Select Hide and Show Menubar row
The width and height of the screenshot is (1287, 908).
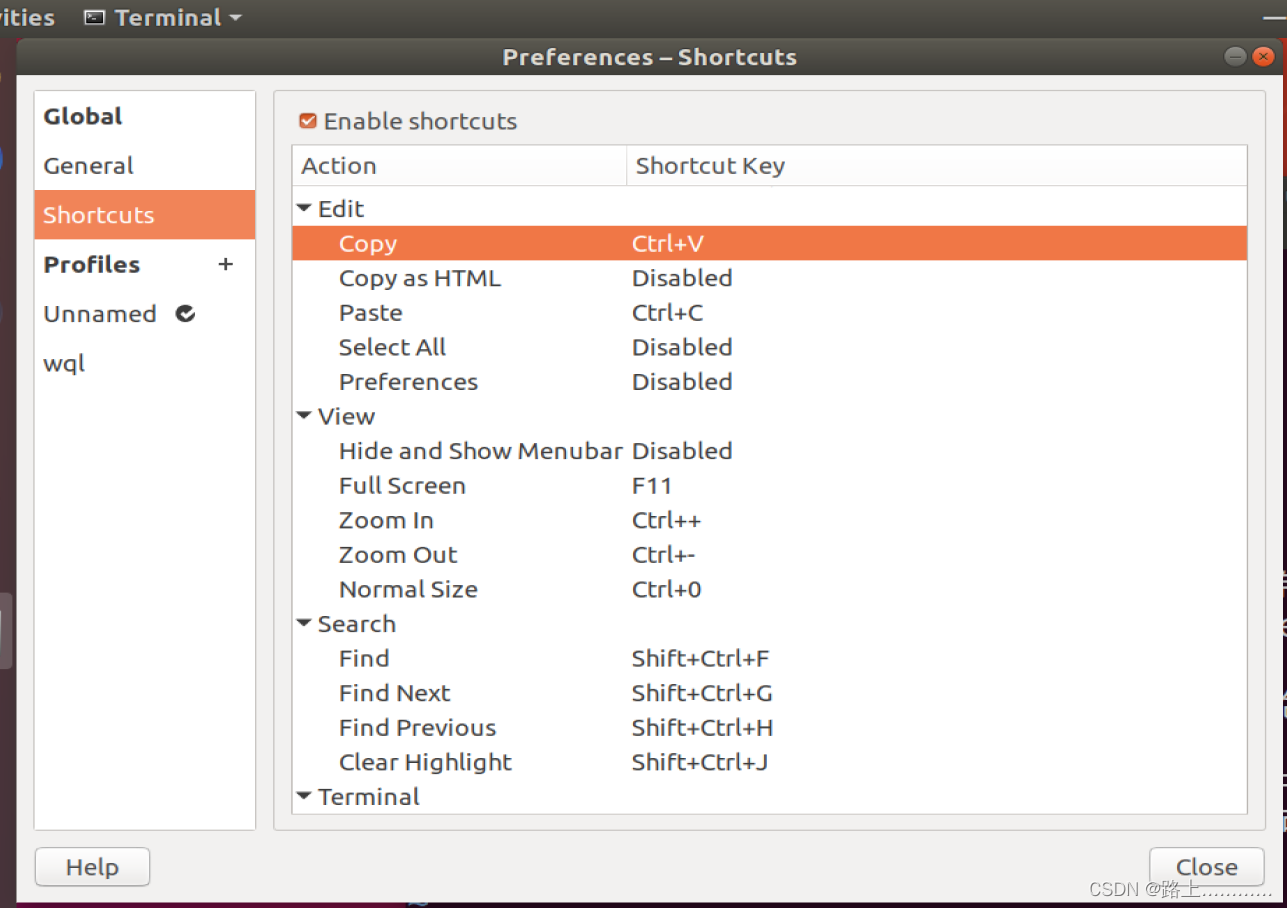pos(769,451)
